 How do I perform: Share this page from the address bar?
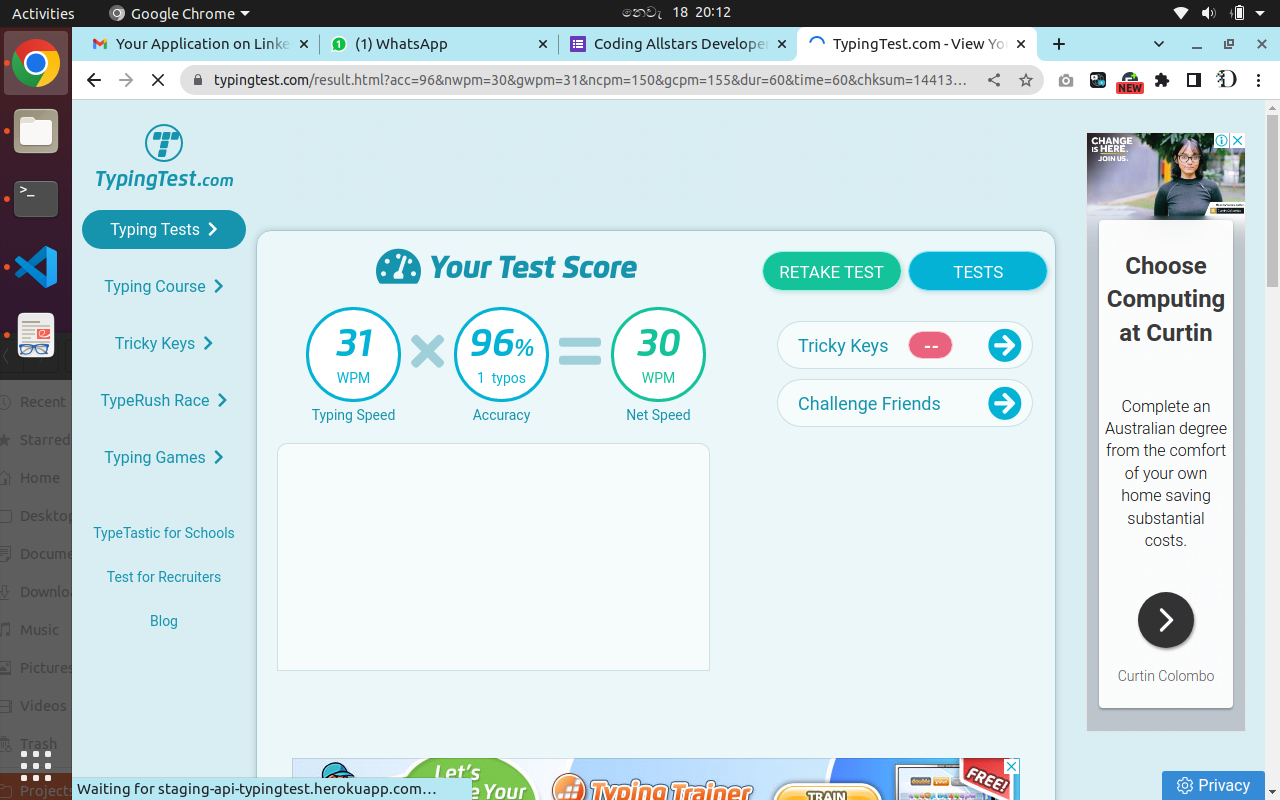click(x=994, y=80)
